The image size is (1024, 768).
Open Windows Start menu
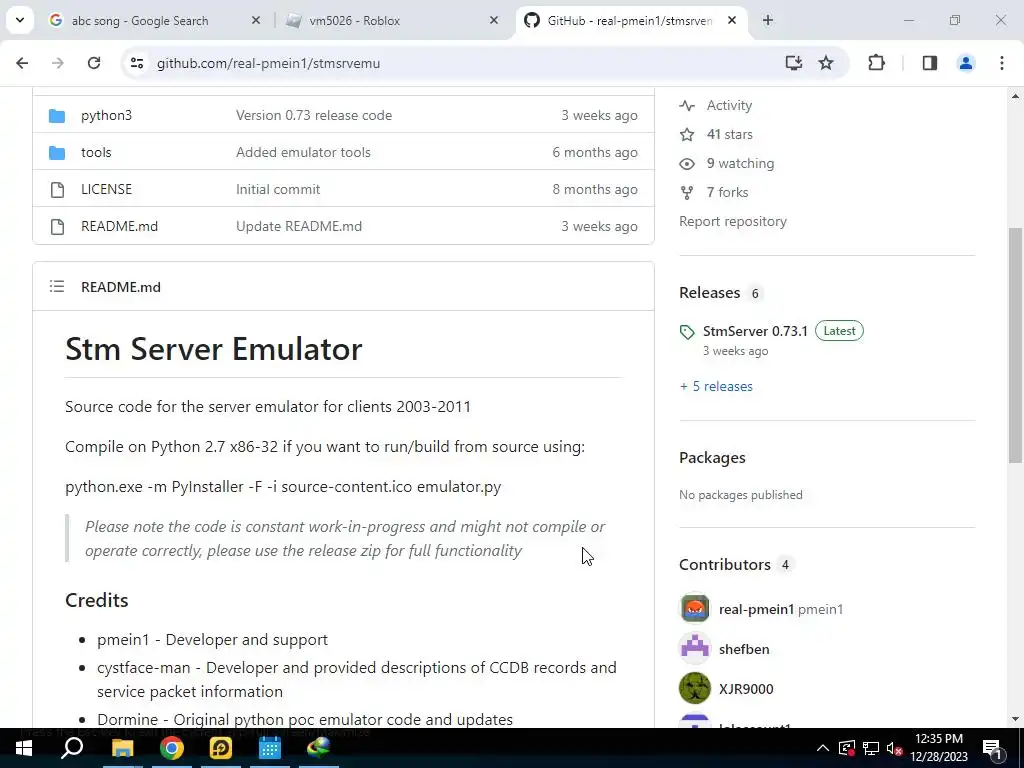pyautogui.click(x=24, y=748)
